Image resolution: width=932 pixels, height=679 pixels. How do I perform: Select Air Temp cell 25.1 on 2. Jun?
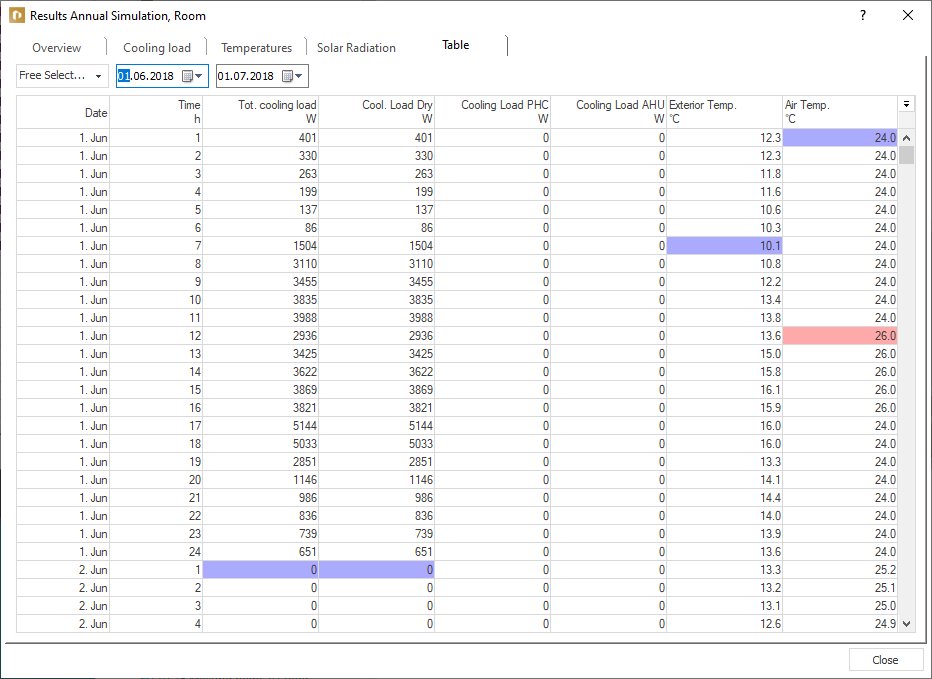point(840,588)
